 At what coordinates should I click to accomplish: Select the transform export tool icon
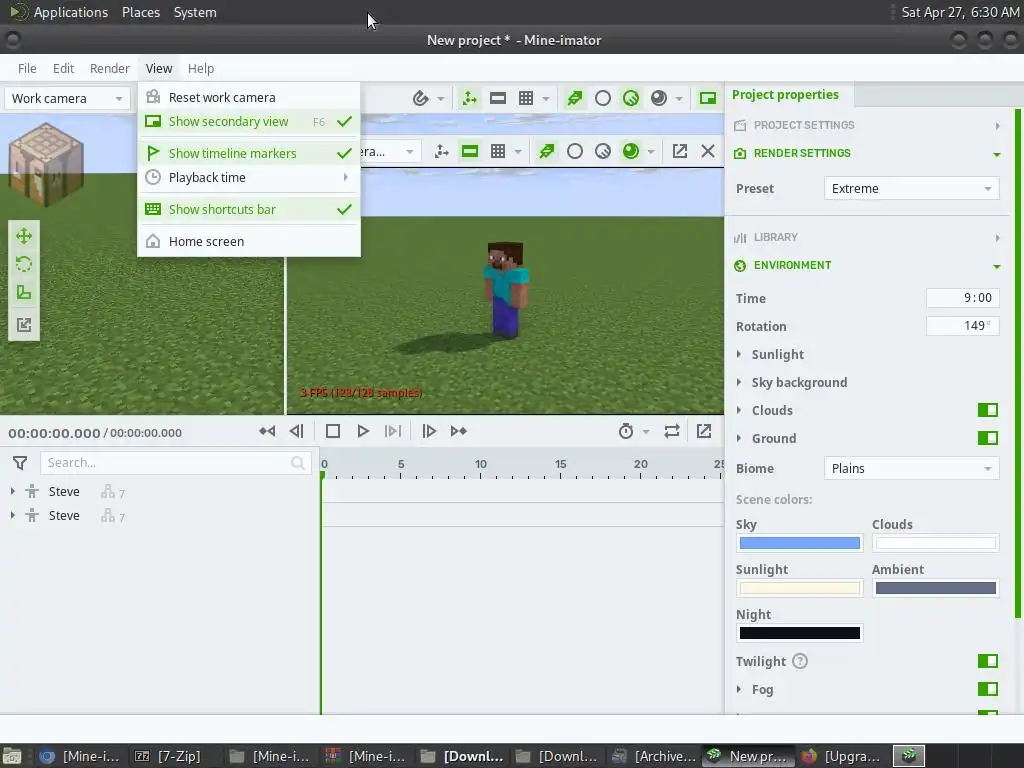tap(24, 325)
